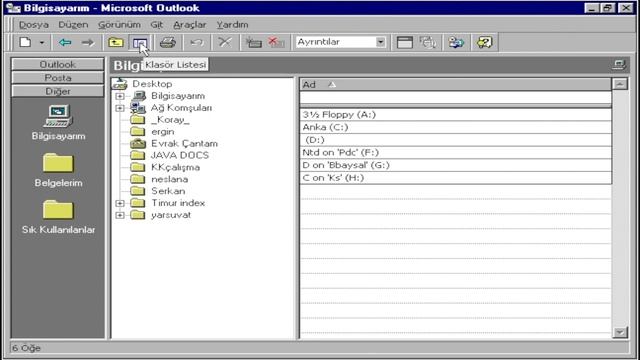The image size is (640, 360).
Task: Expand the Ağ Komşuları tree node
Action: pos(120,108)
